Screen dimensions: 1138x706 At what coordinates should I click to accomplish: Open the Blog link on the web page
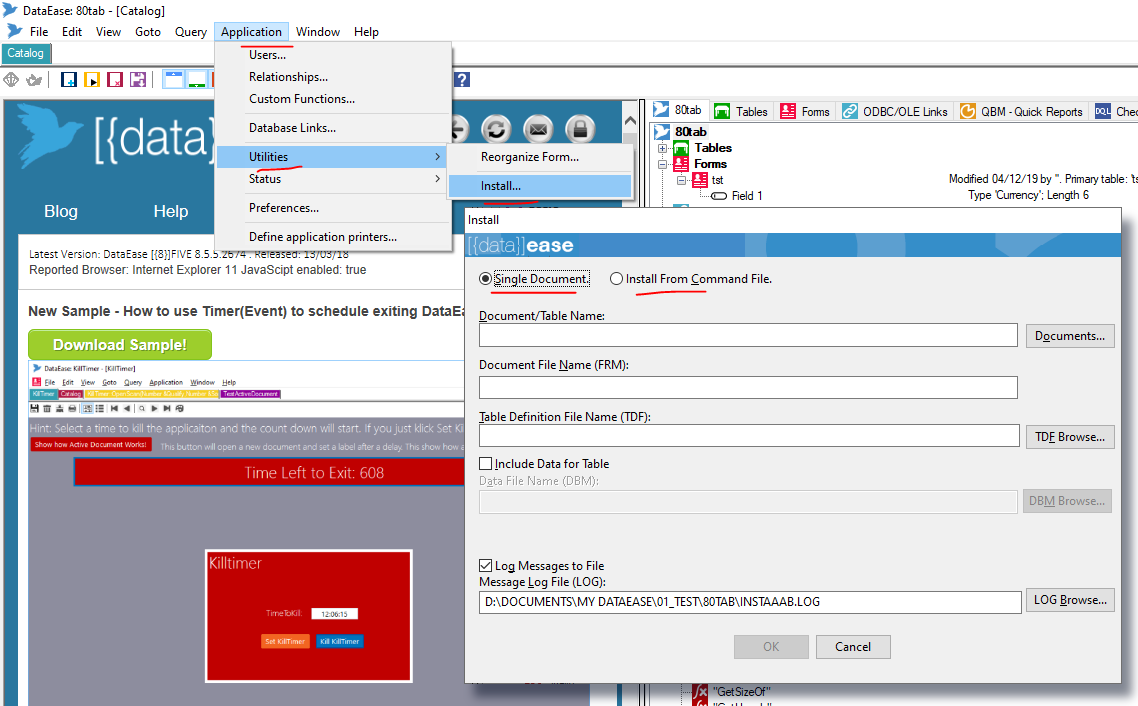pyautogui.click(x=61, y=211)
